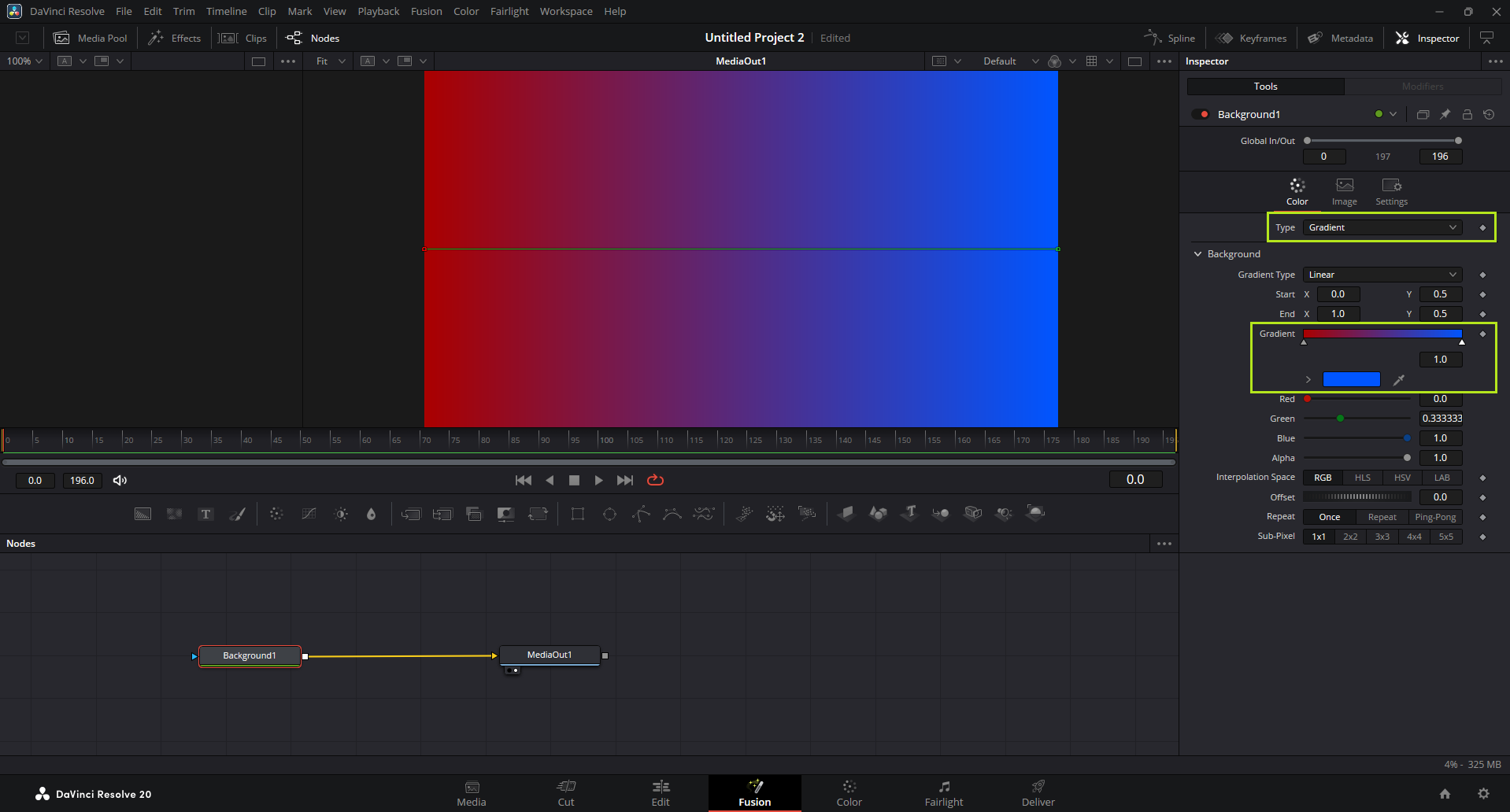Click the blue gradient color swatch

coord(1351,379)
